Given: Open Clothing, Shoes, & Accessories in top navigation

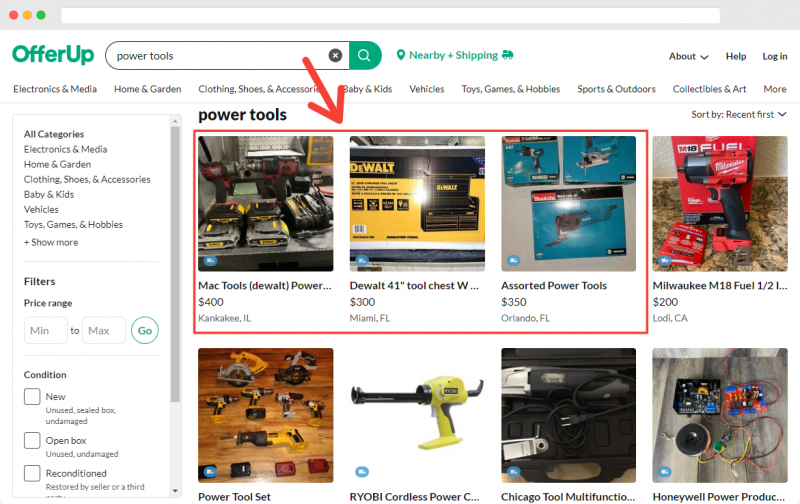Looking at the screenshot, I should click(x=259, y=89).
